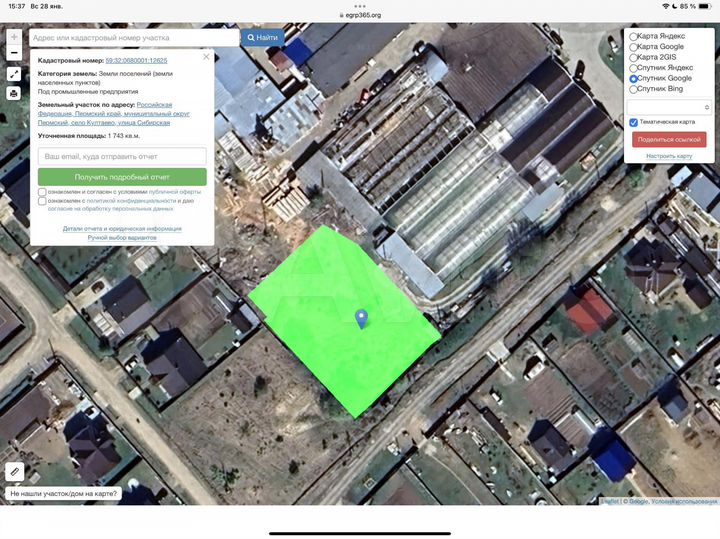720x539 pixels.
Task: Click the print map icon
Action: 14,93
